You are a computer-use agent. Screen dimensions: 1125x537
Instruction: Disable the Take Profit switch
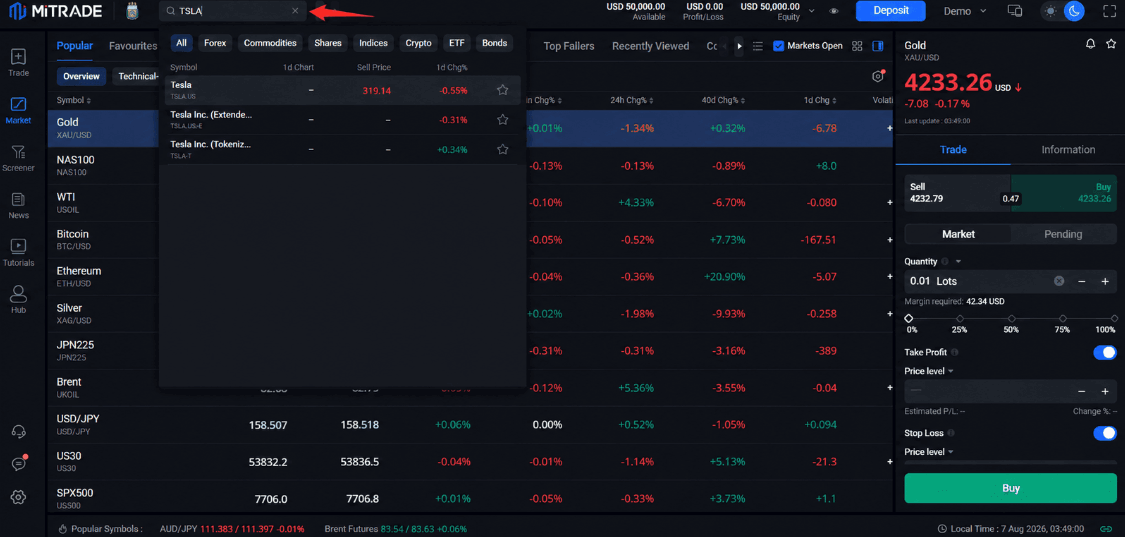[x=1105, y=352]
